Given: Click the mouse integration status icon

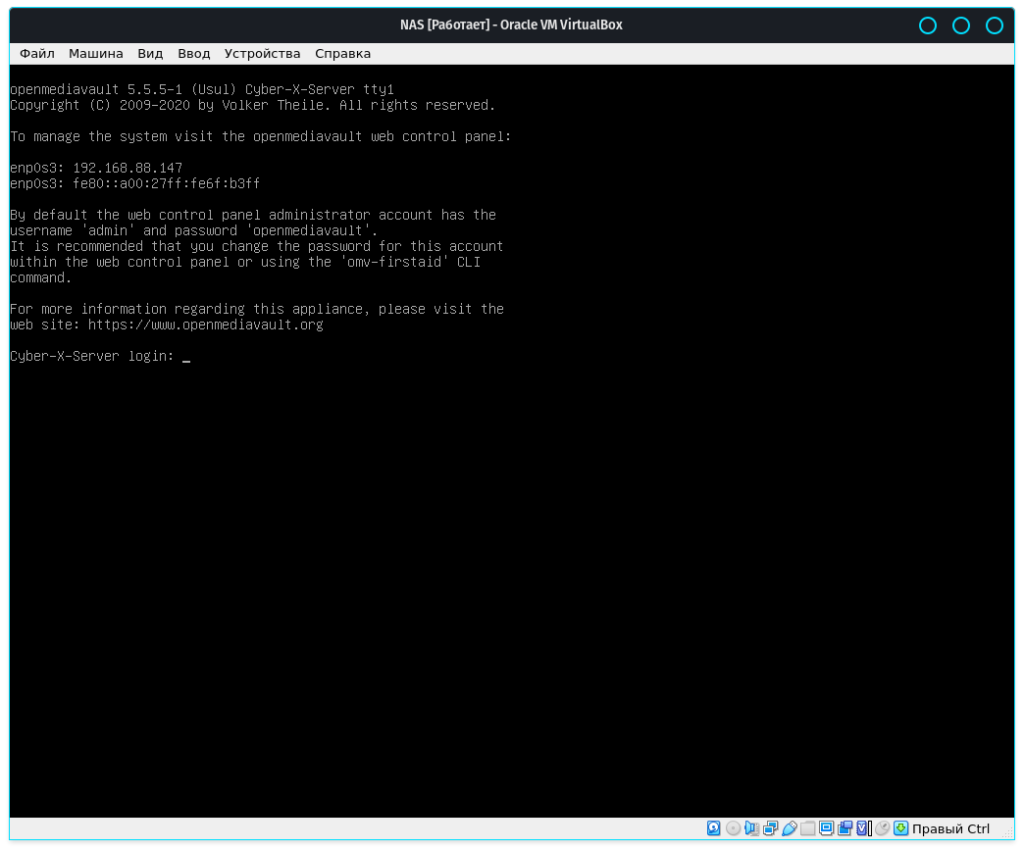Looking at the screenshot, I should point(882,828).
